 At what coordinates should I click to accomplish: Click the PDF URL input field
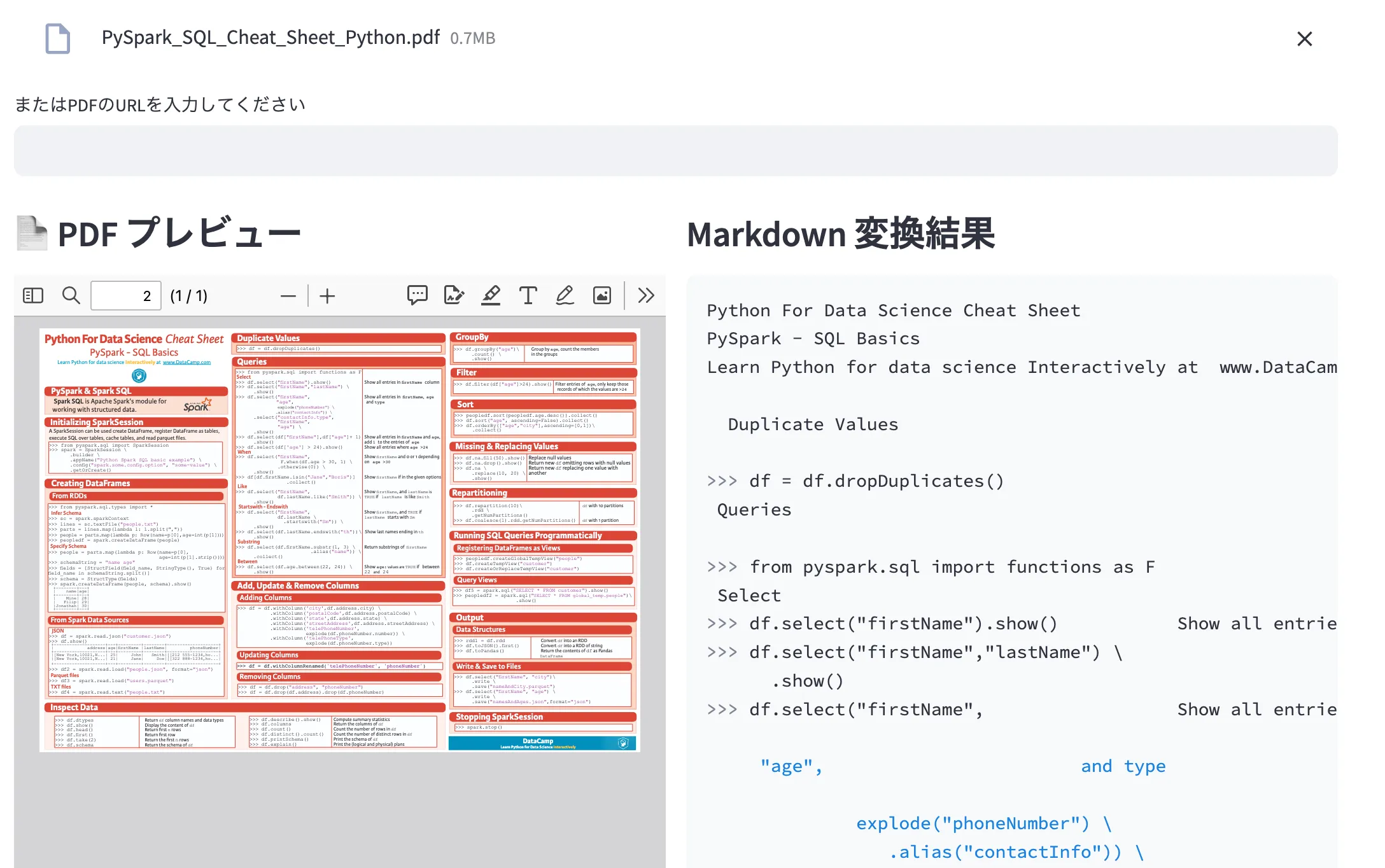pos(676,151)
